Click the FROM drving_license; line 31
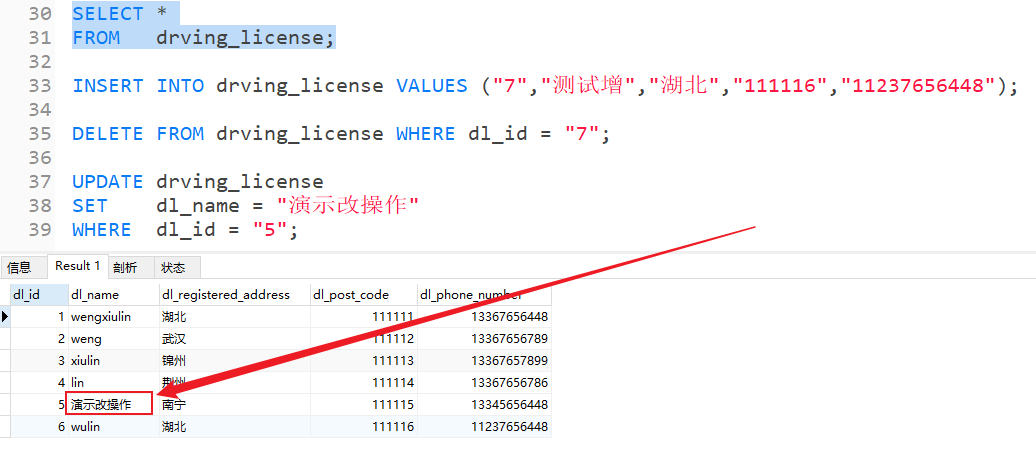 click(x=204, y=38)
